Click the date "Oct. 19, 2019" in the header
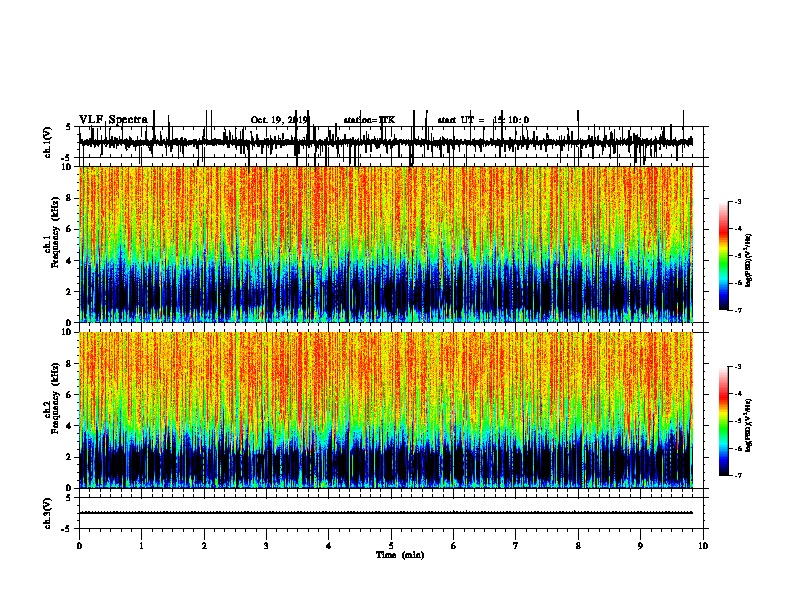Image resolution: width=792 pixels, height=612 pixels. point(279,120)
